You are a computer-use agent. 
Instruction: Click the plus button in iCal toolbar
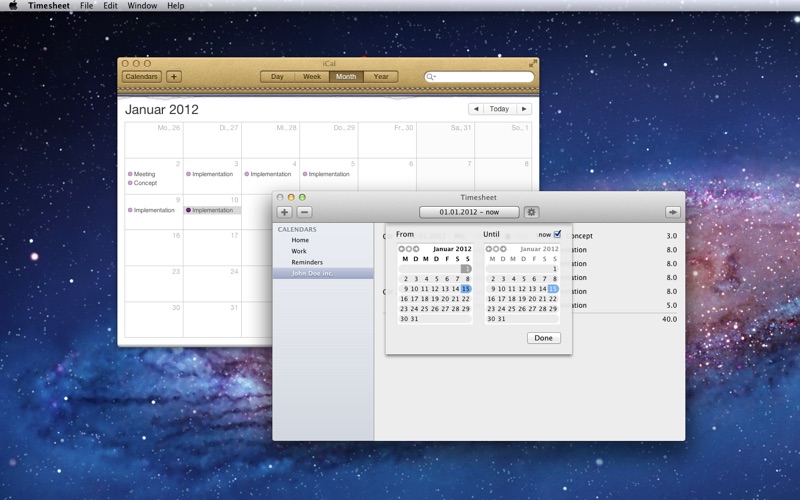pyautogui.click(x=174, y=77)
